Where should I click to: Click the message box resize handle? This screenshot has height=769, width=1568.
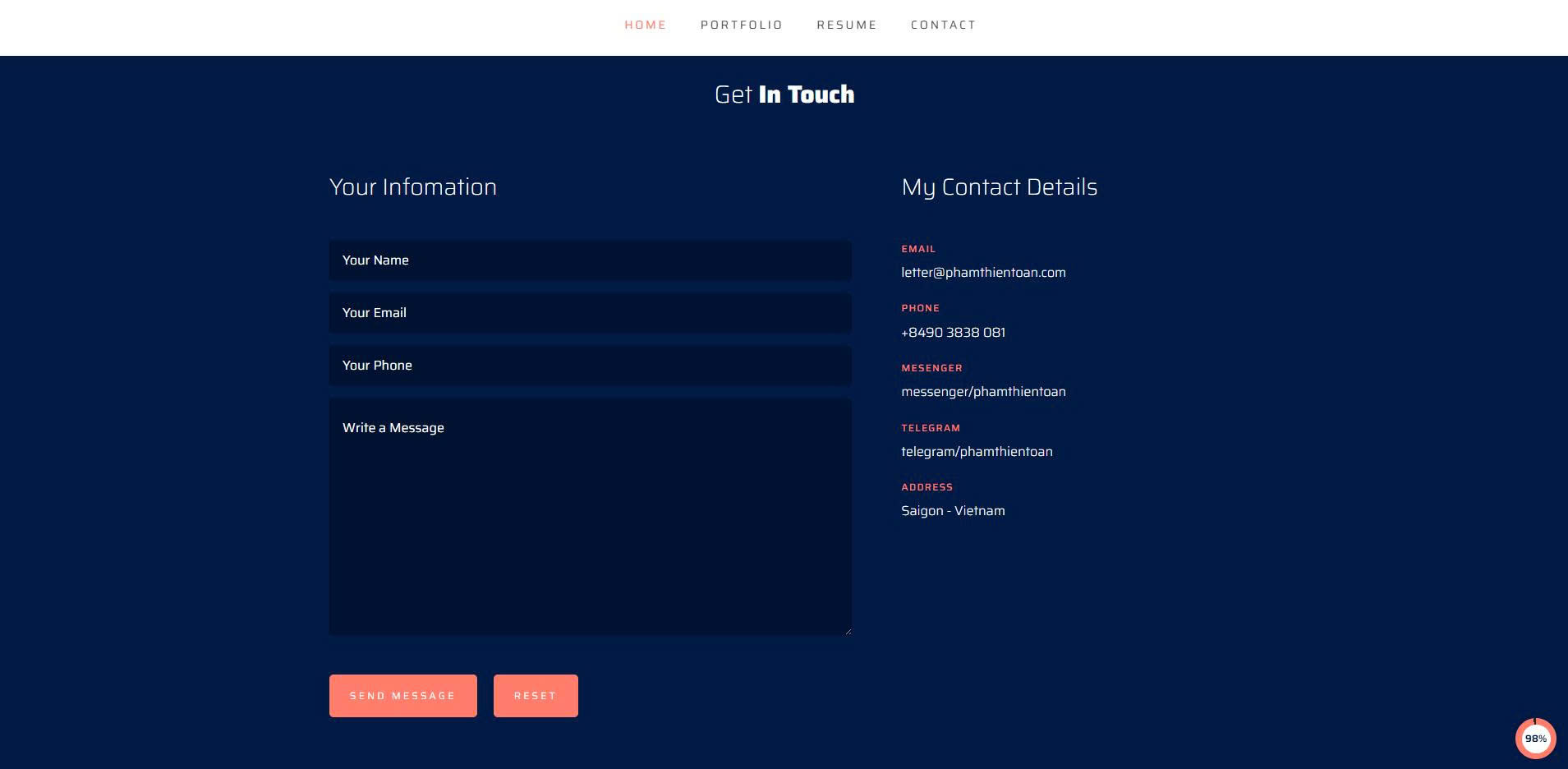point(847,630)
